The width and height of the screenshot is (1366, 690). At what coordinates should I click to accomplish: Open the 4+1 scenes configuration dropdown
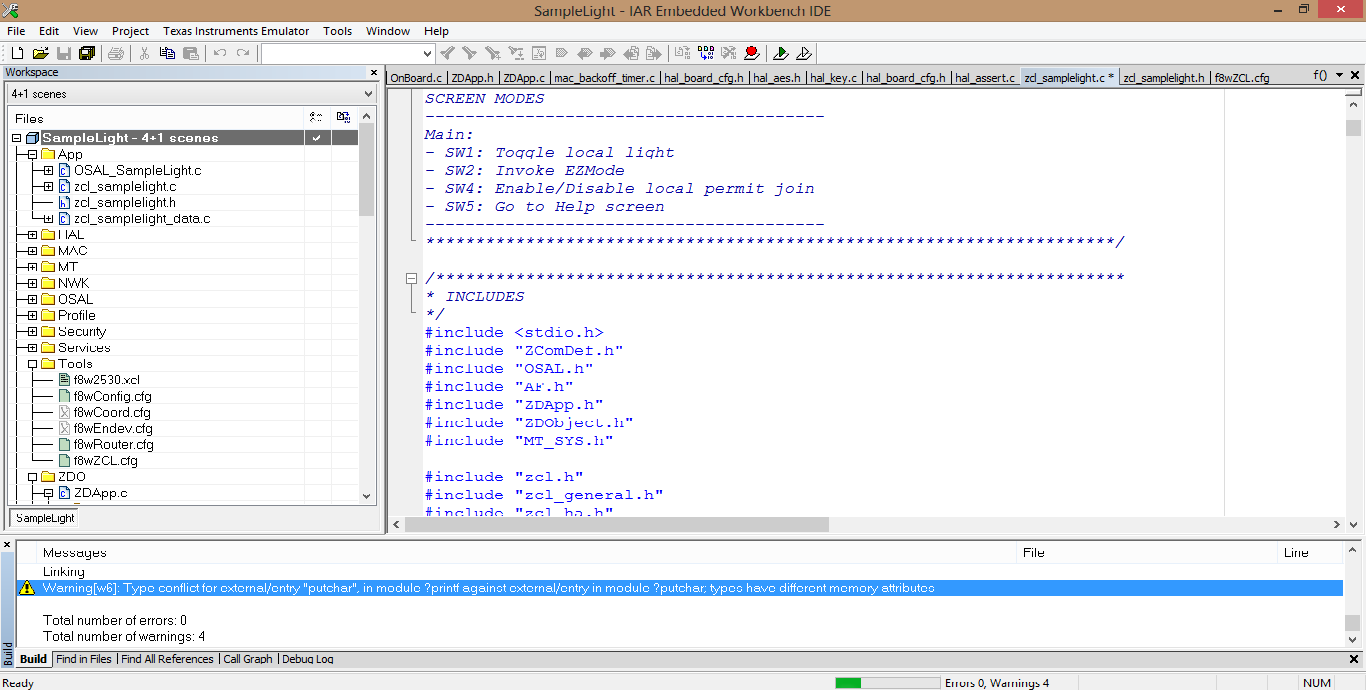367,94
